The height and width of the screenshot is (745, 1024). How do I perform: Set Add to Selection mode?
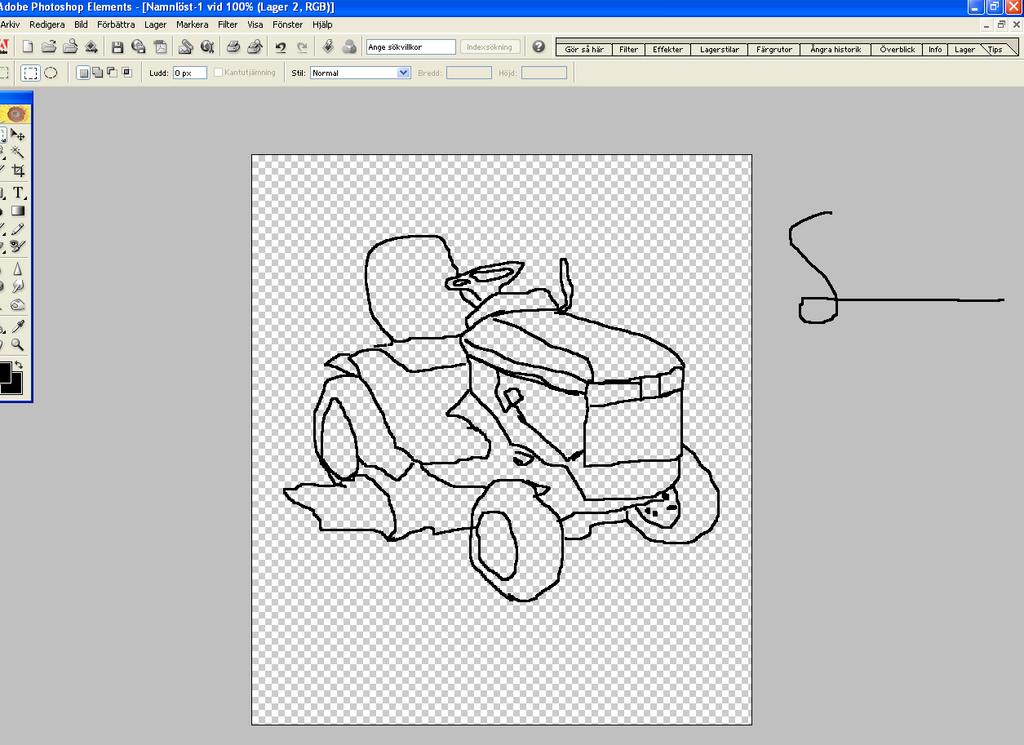click(97, 72)
